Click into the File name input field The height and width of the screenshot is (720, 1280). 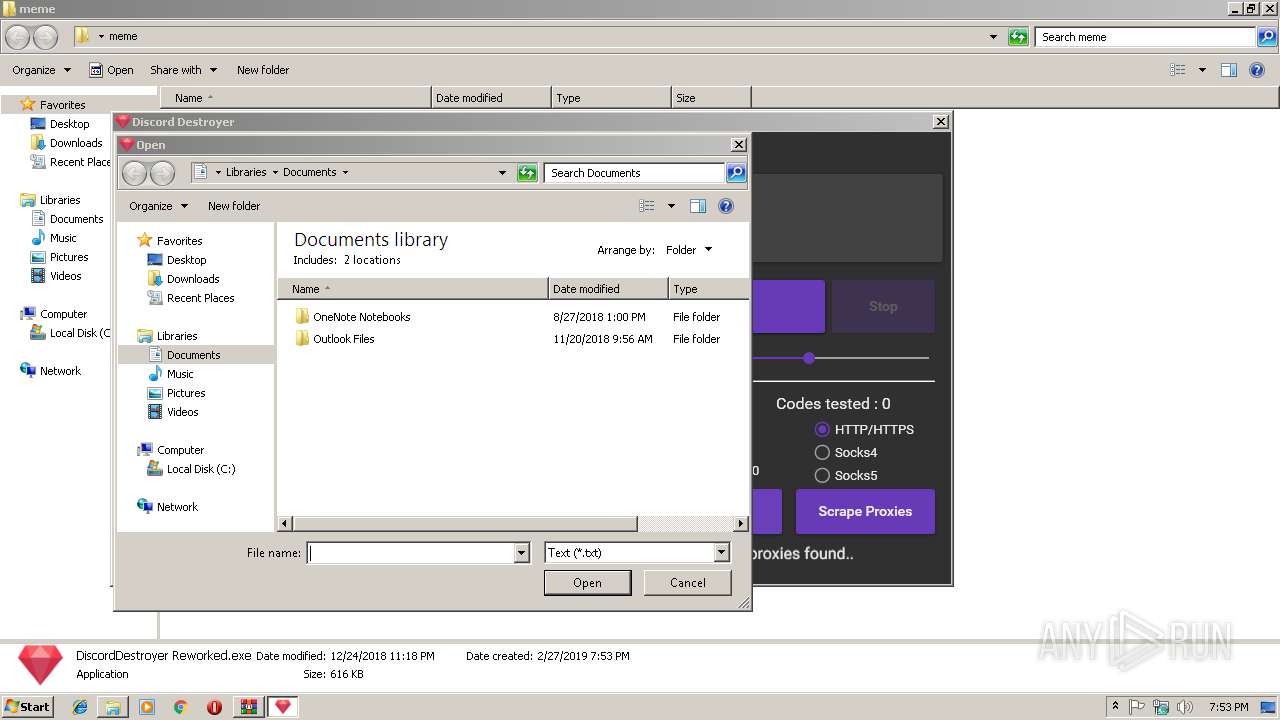click(410, 553)
